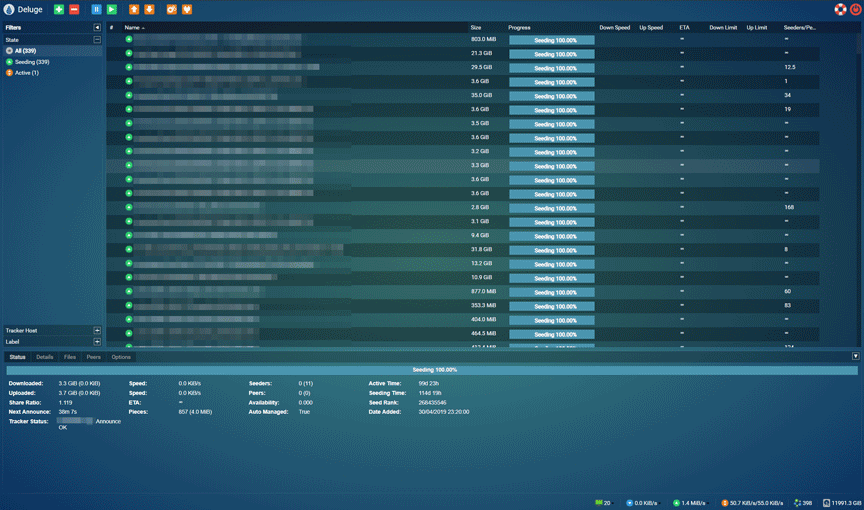
Task: Click the download speed status indicator
Action: [x=640, y=503]
